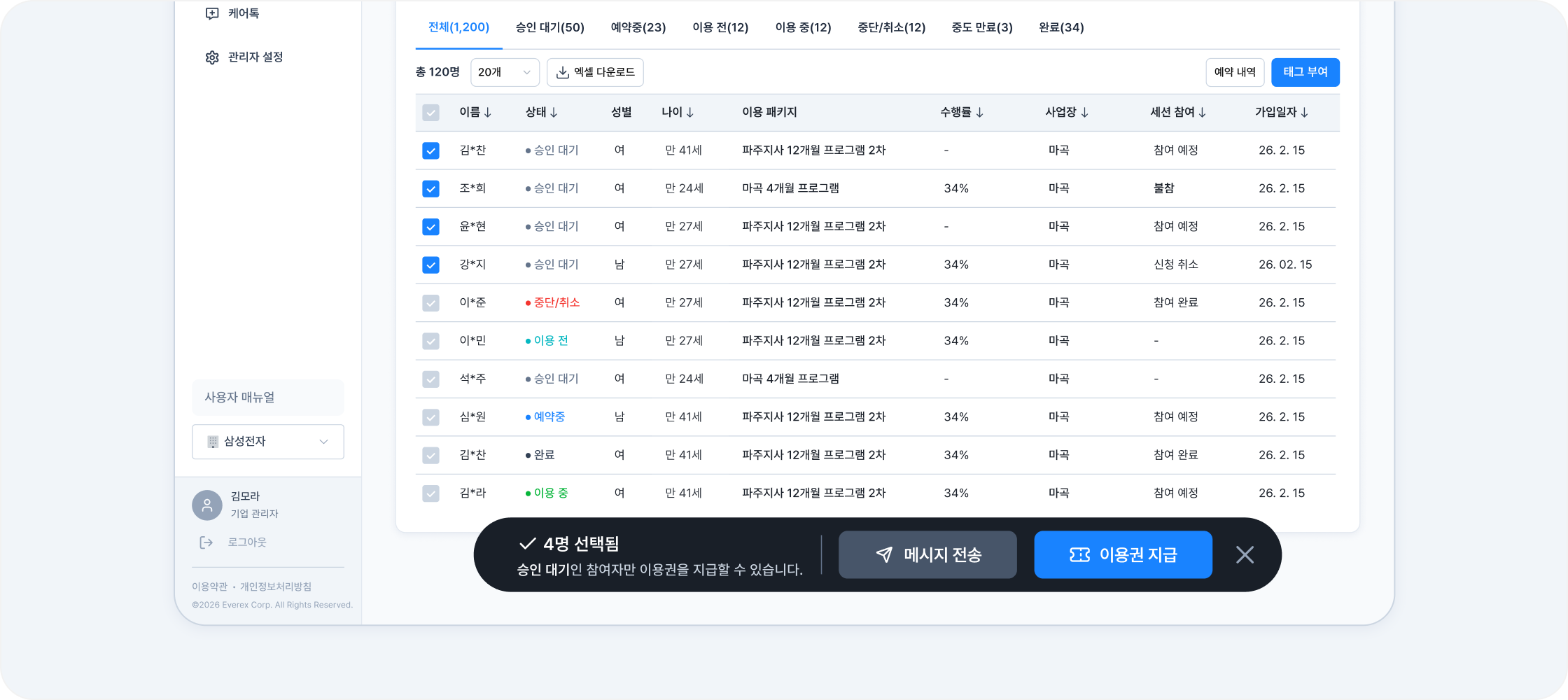
Task: Open the 사용자 매뉴얼 button
Action: pos(268,398)
